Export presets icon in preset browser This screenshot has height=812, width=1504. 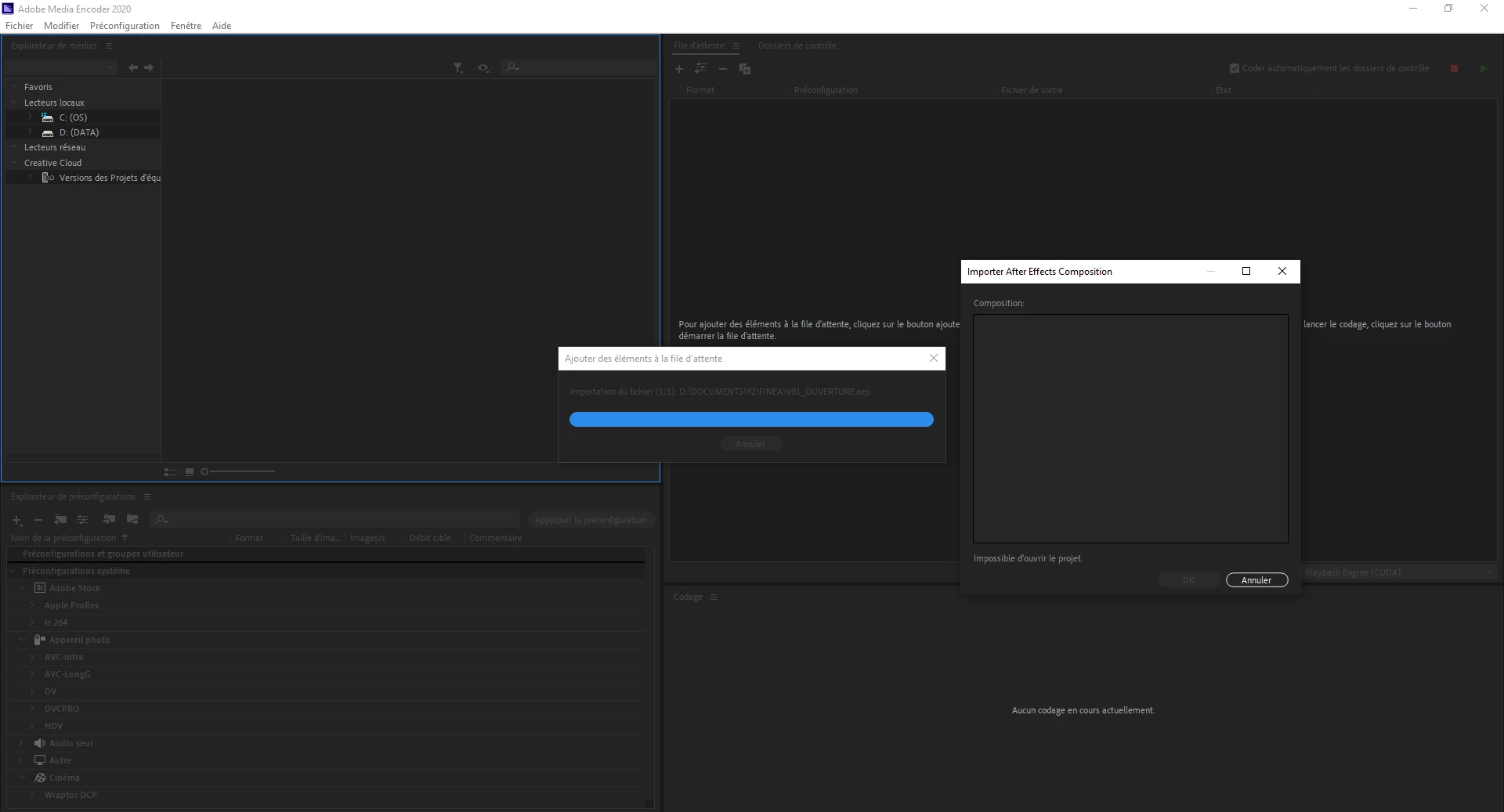click(132, 519)
